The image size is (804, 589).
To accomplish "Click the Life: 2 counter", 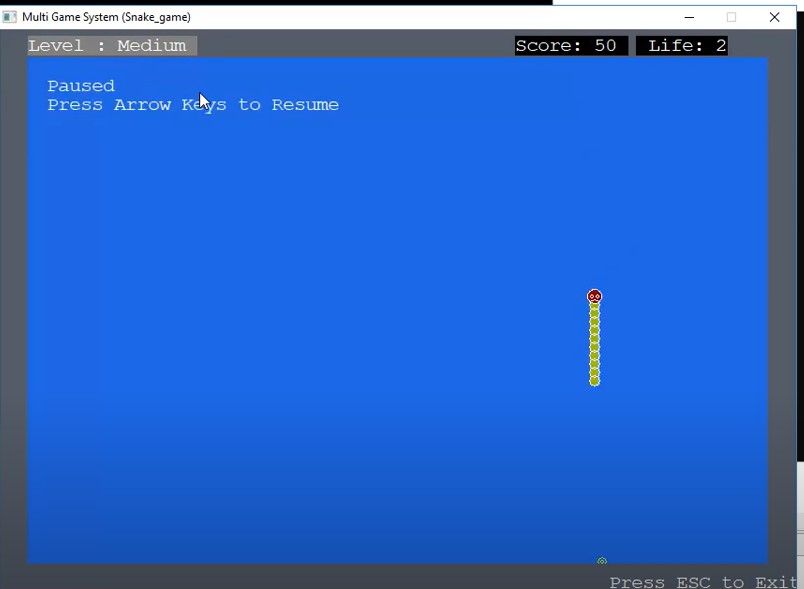I will tap(683, 44).
